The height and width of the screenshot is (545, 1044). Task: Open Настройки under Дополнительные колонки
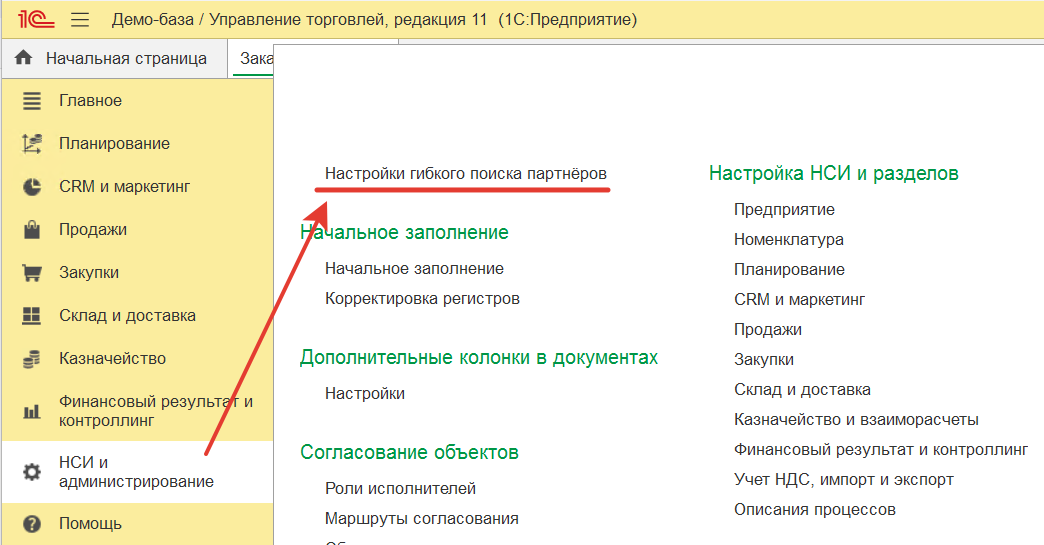tap(365, 394)
